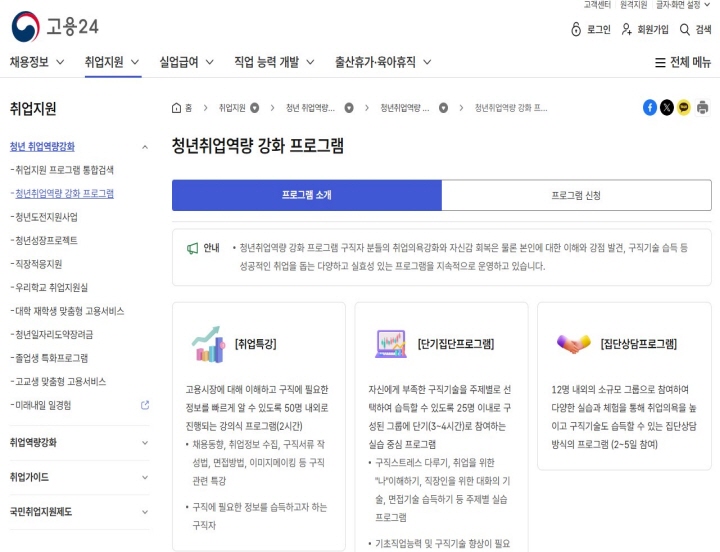The image size is (720, 552).
Task: Share page via X icon
Action: pos(667,107)
